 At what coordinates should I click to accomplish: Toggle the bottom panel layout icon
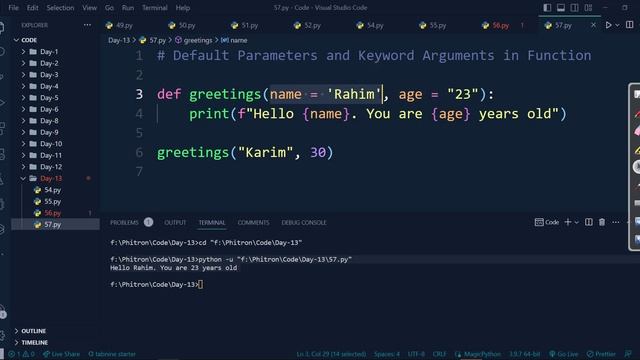(x=561, y=8)
